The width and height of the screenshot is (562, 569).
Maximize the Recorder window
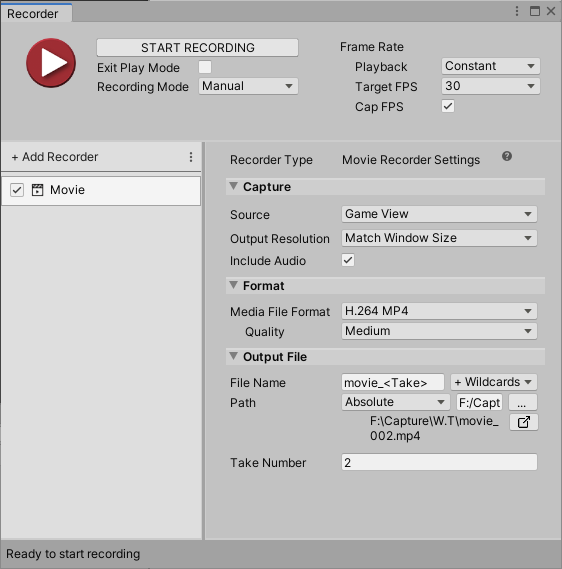[x=535, y=11]
